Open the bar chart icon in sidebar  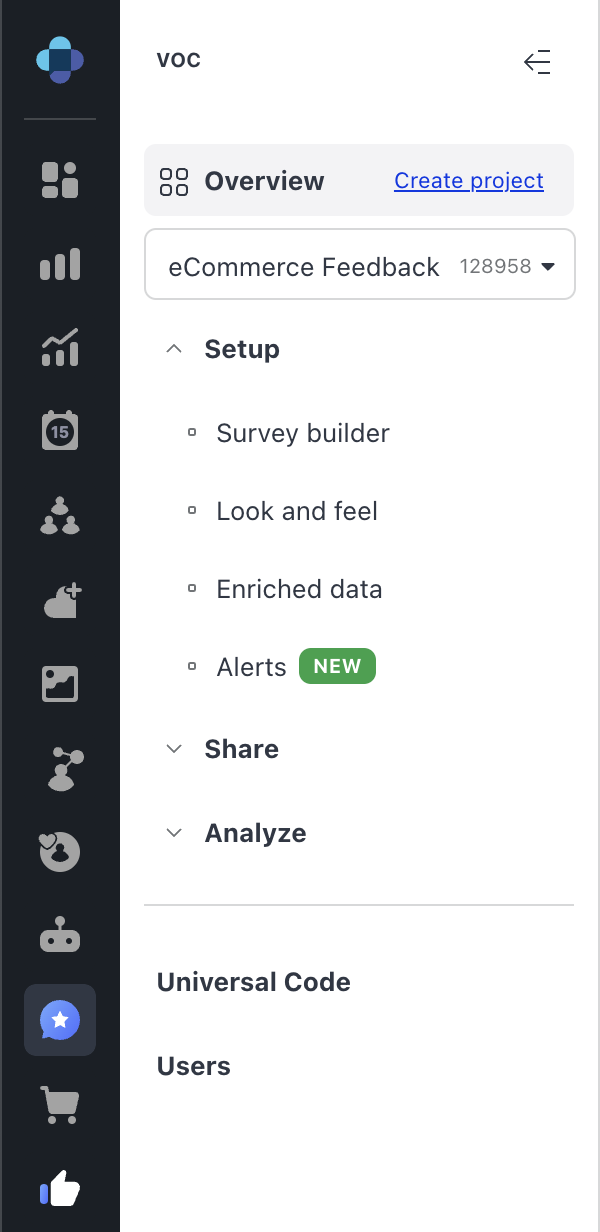tap(60, 264)
